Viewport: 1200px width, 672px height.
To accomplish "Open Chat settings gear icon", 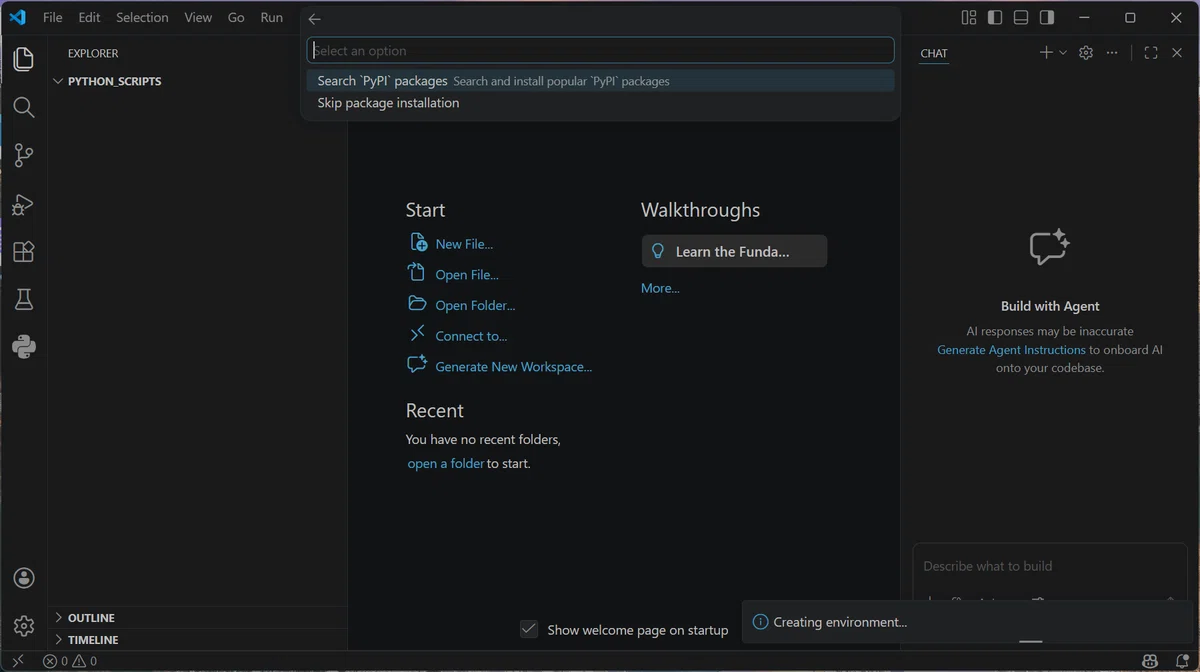I will coord(1086,53).
